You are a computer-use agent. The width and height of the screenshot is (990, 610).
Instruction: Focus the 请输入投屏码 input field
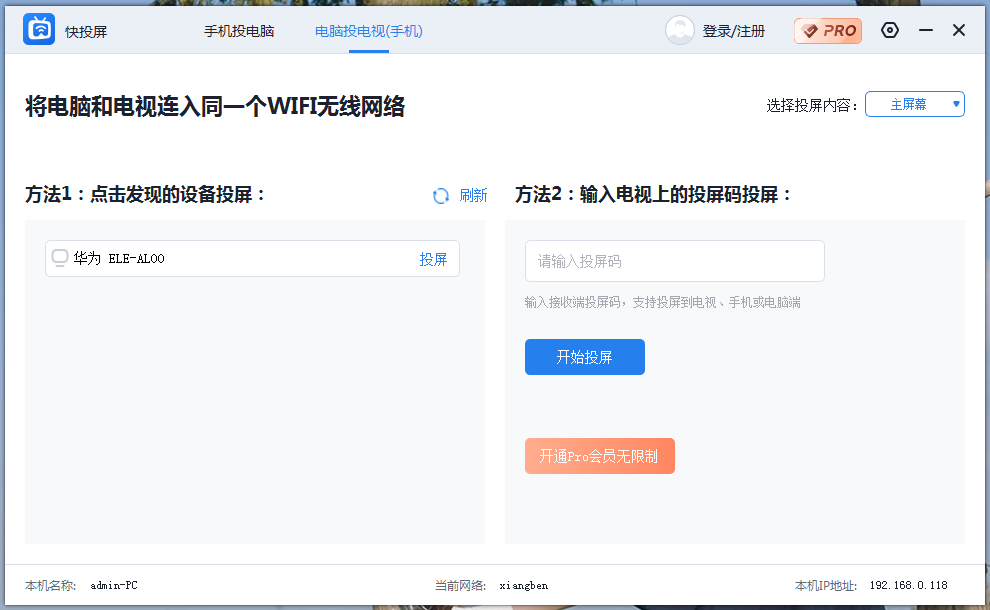(674, 261)
